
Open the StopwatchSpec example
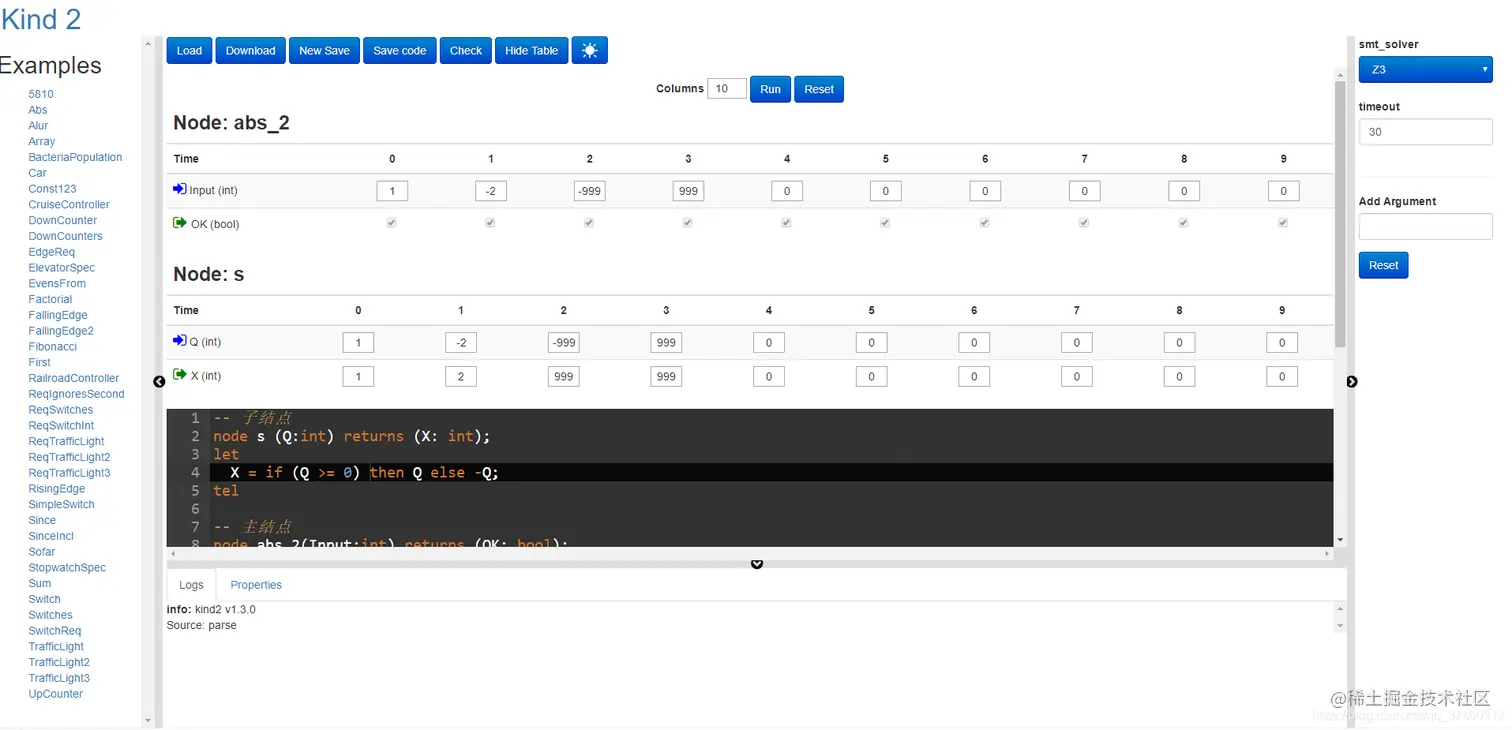67,568
